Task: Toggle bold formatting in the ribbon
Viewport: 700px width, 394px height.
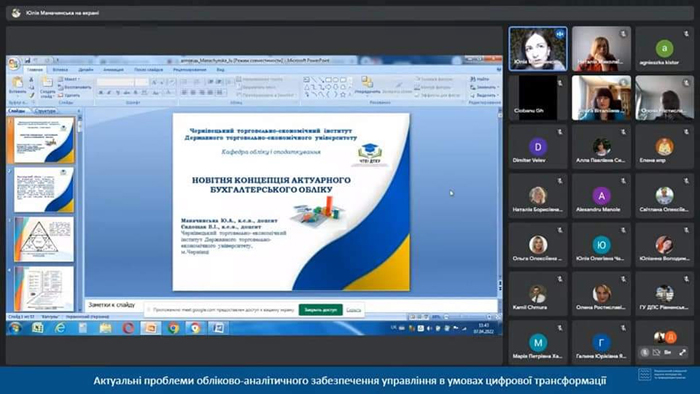Action: click(x=101, y=93)
